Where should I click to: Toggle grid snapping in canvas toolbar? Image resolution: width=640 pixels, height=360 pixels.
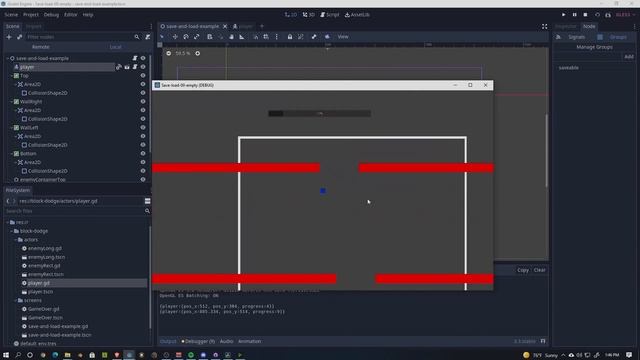[x=266, y=37]
